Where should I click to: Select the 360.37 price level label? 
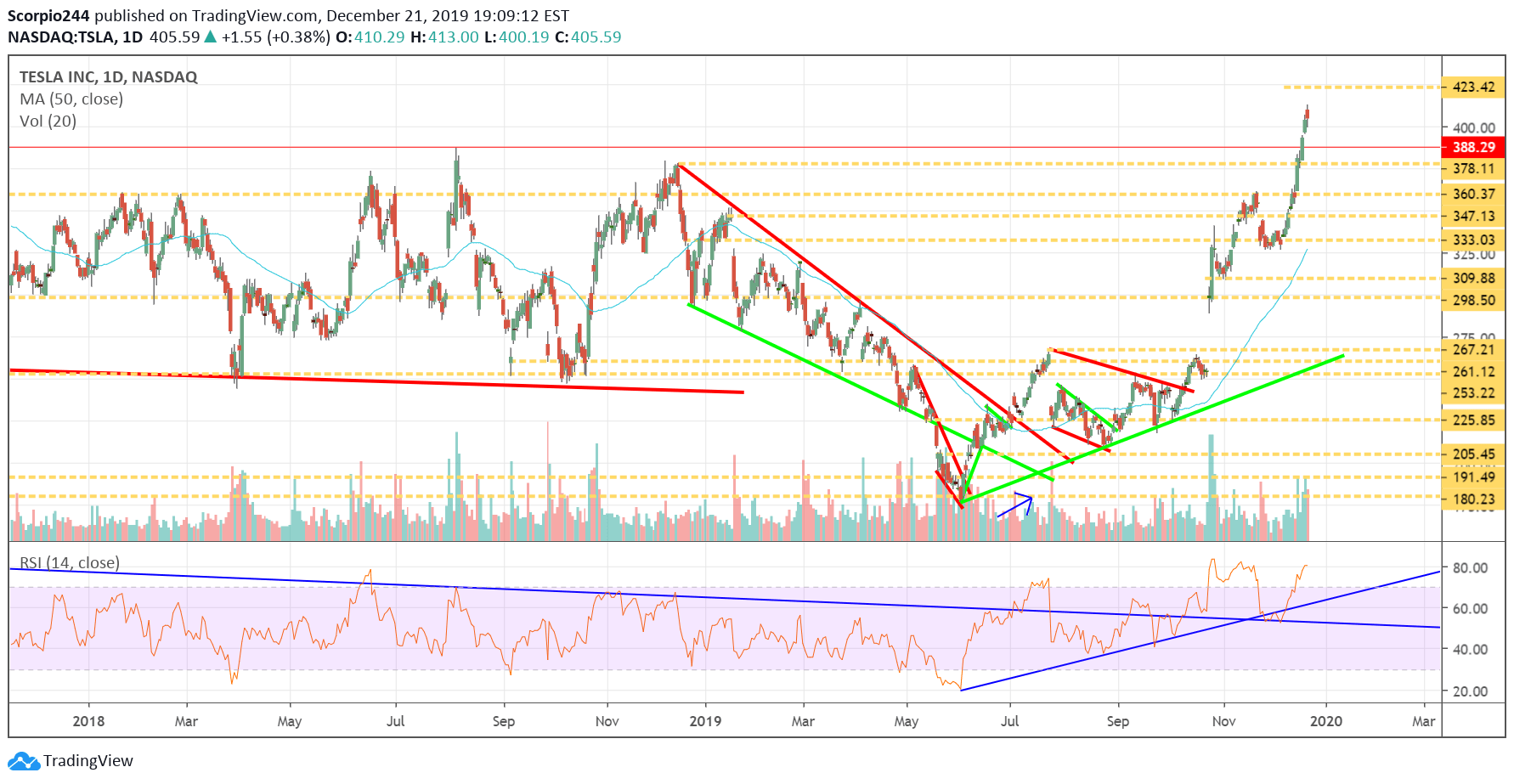pos(1473,194)
